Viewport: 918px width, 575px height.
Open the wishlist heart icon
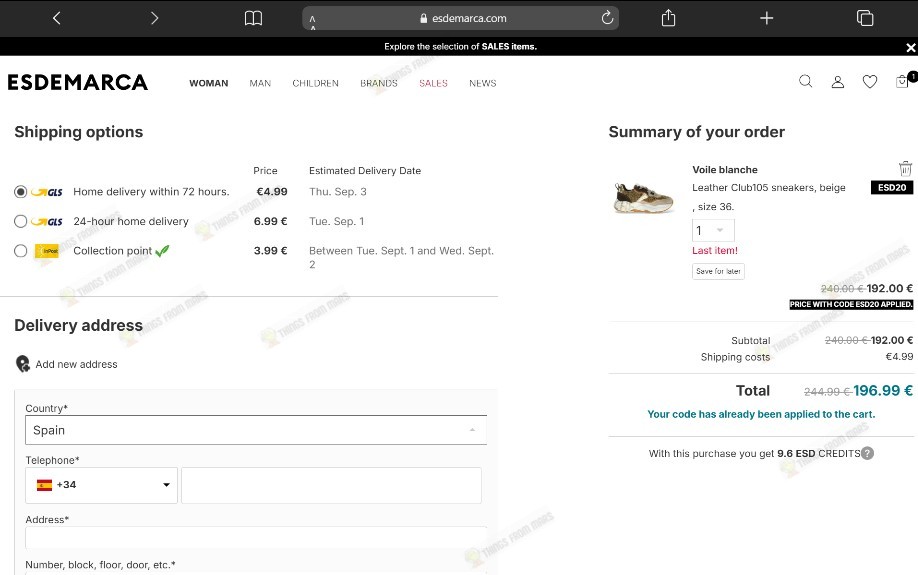[x=870, y=82]
